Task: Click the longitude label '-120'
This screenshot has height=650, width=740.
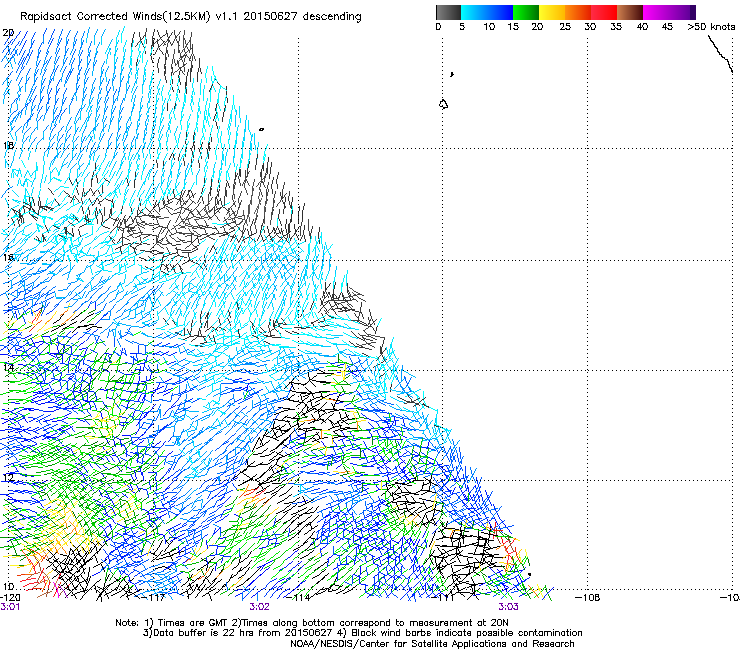Action: [x=10, y=598]
